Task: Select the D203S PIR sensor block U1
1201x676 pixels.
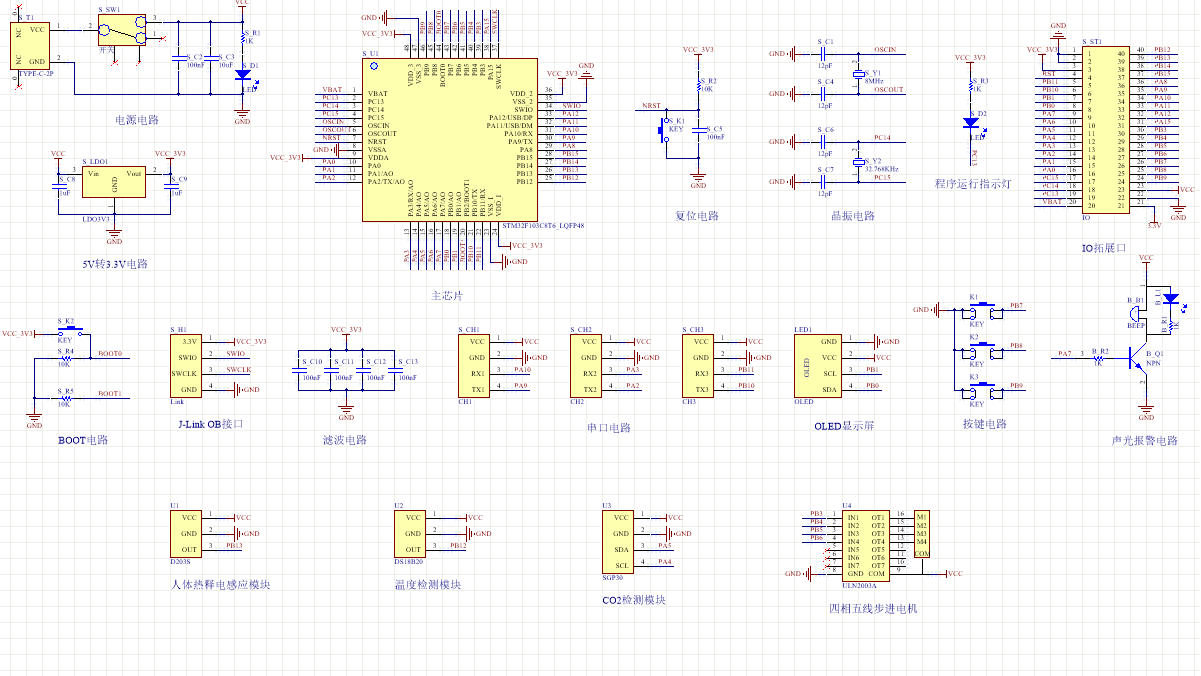Action: point(185,533)
